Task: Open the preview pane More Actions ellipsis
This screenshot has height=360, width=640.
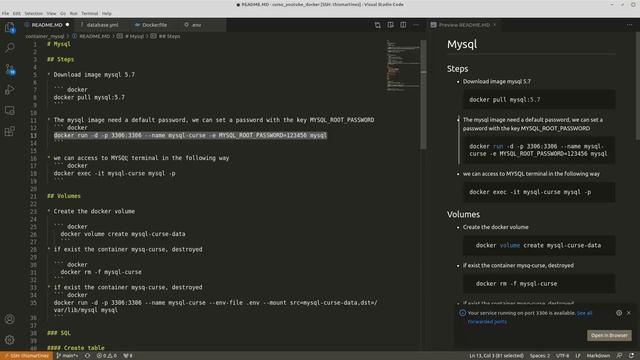Action: click(x=629, y=25)
